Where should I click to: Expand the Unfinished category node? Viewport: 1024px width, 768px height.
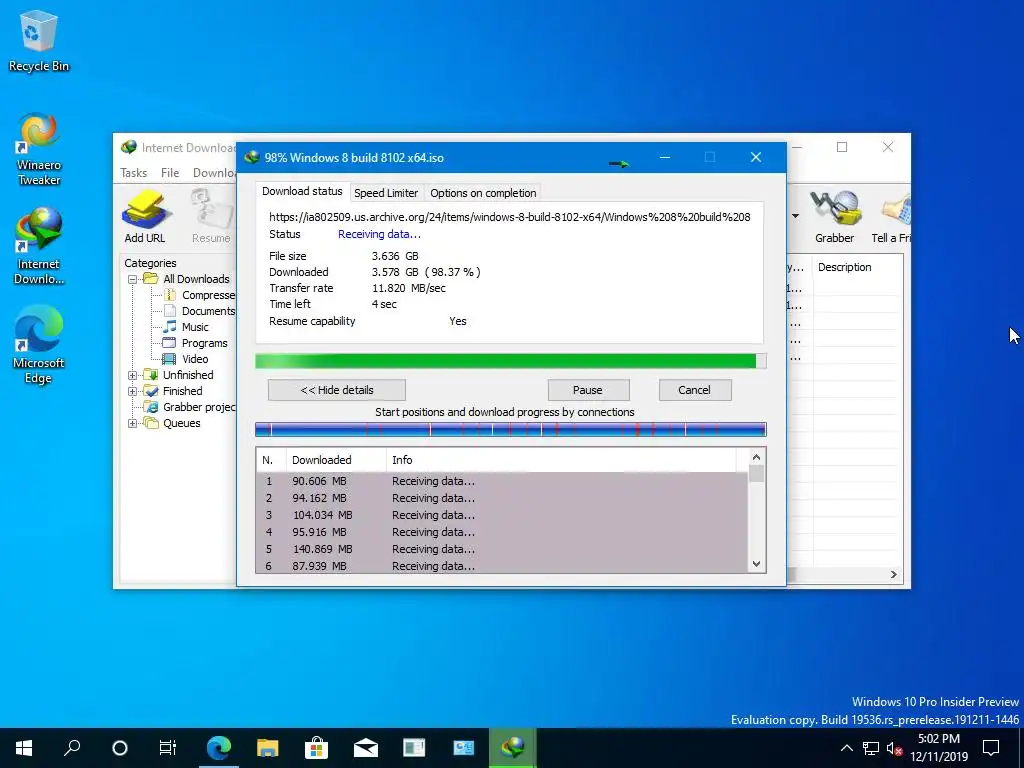coord(133,375)
